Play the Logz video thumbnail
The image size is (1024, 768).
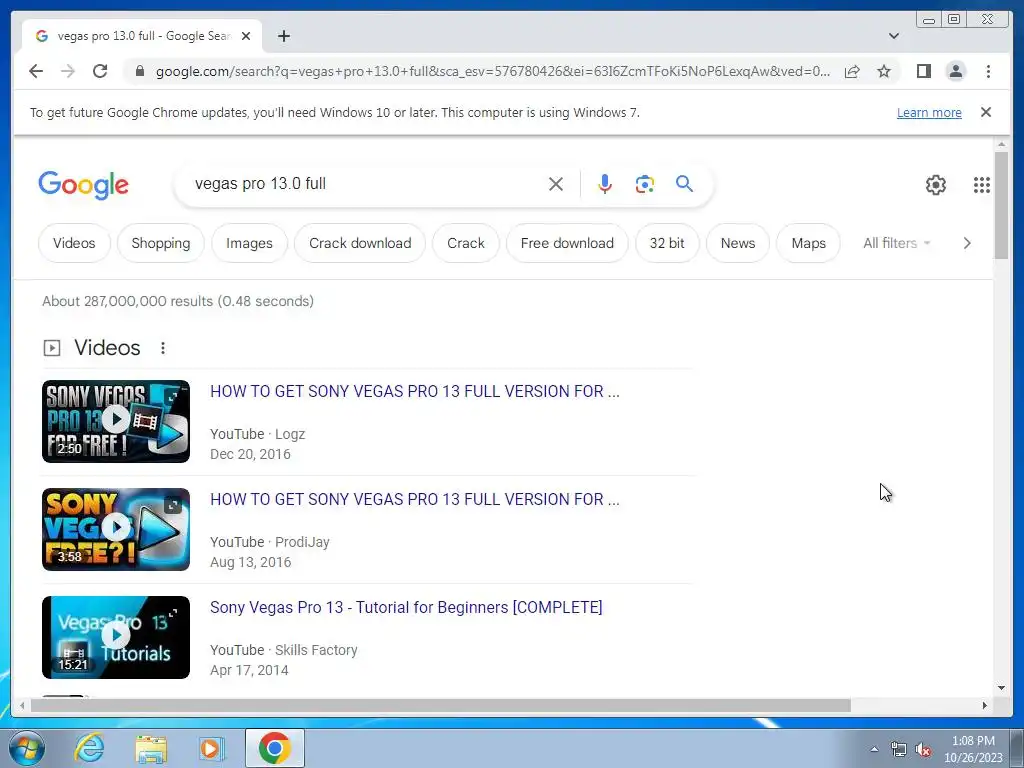click(116, 421)
